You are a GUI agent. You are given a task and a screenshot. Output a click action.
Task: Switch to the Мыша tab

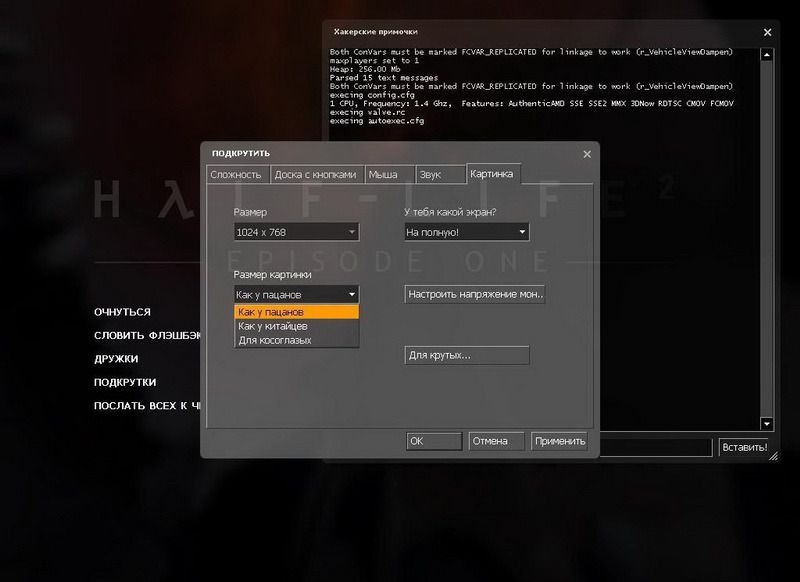pos(389,174)
